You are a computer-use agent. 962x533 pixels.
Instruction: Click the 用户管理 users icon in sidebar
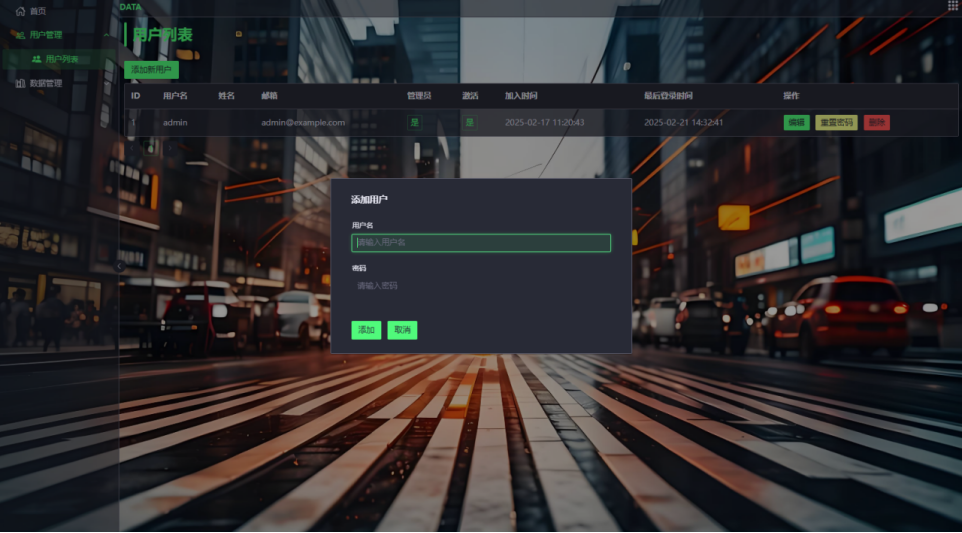pyautogui.click(x=20, y=35)
